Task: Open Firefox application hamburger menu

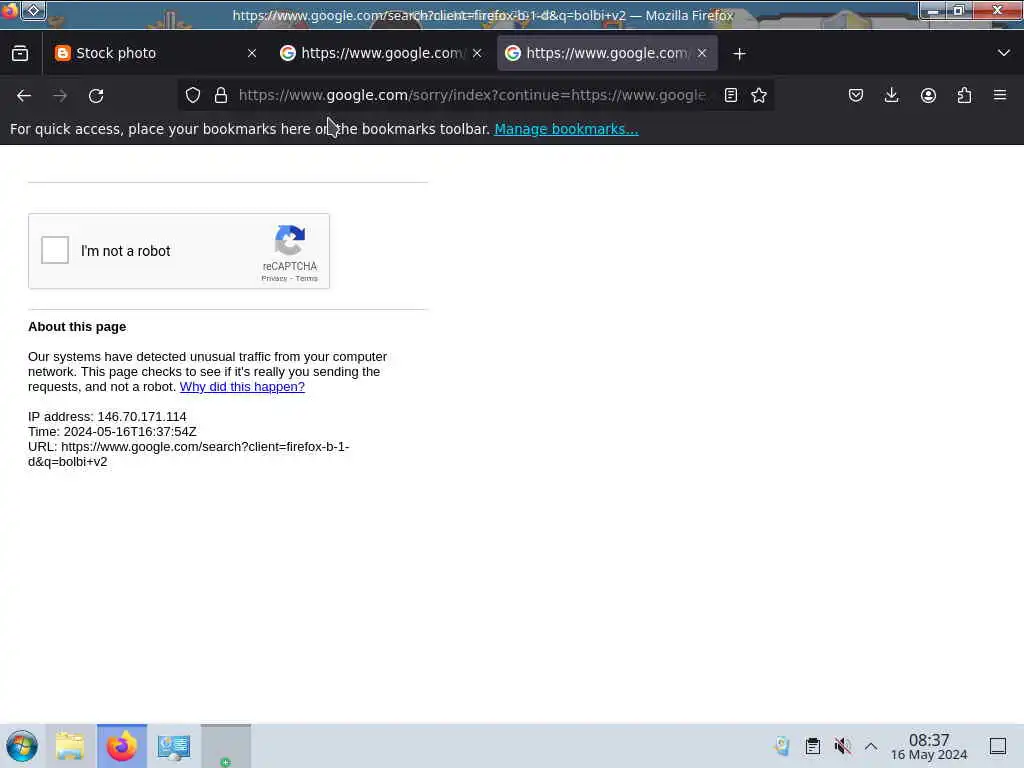Action: click(1000, 95)
